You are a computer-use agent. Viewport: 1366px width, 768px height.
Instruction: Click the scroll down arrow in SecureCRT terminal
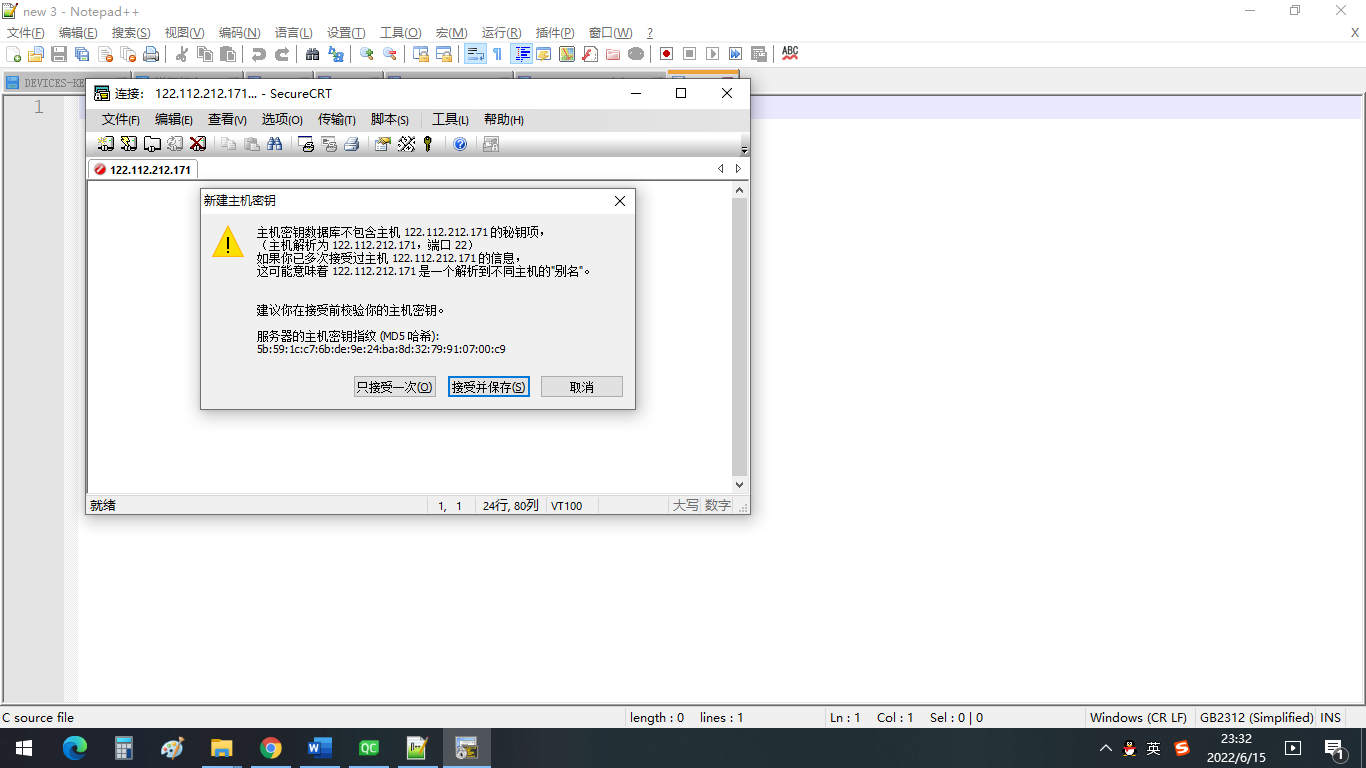pos(740,485)
